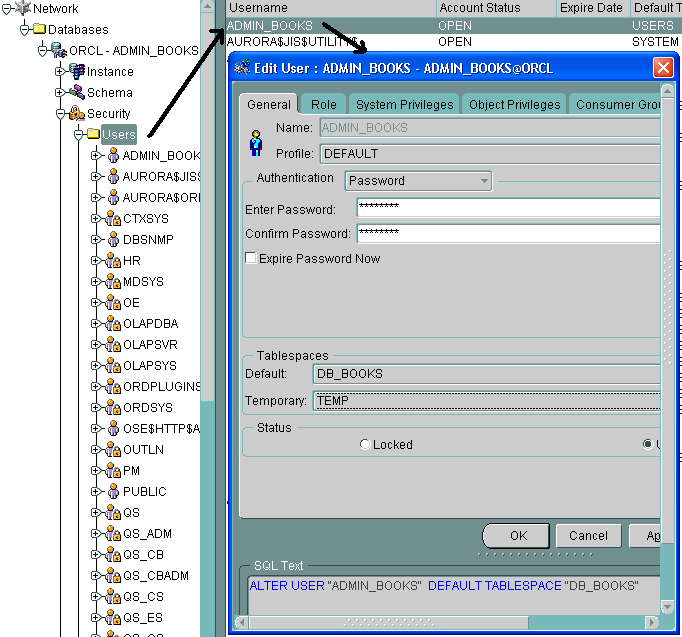
Task: Select the Locked status radio button
Action: pyautogui.click(x=364, y=444)
